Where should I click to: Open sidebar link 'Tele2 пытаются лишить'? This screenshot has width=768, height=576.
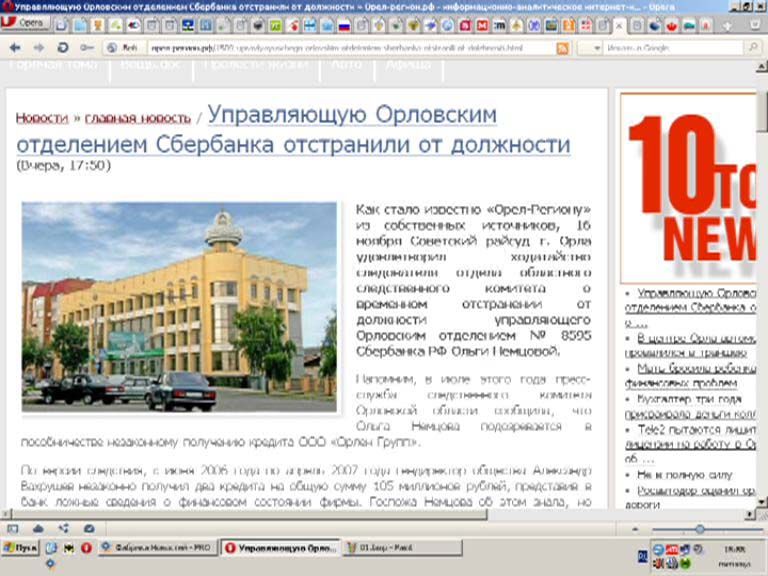tap(691, 444)
